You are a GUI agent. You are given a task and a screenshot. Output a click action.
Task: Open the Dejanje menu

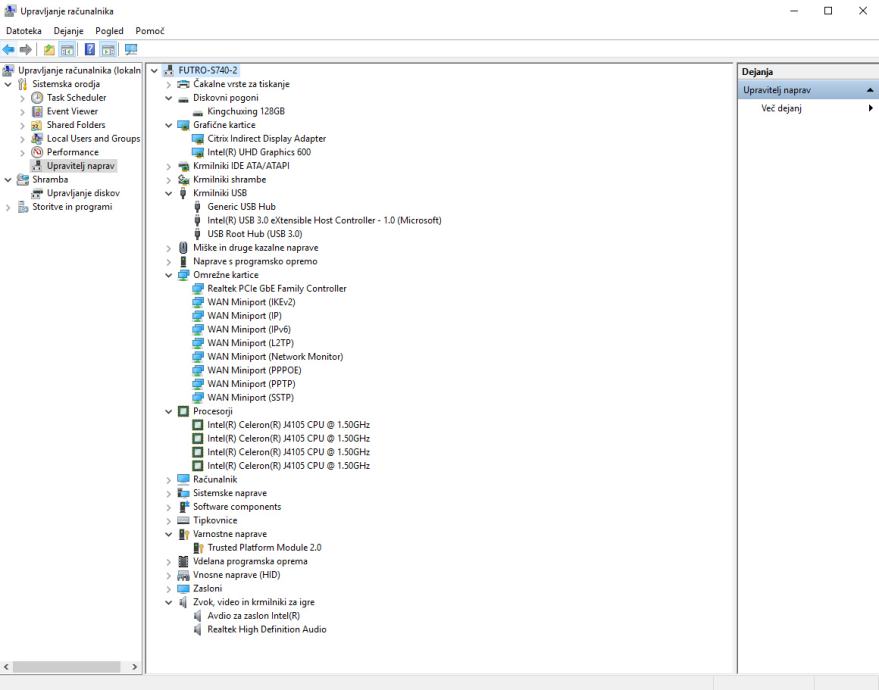click(x=68, y=31)
